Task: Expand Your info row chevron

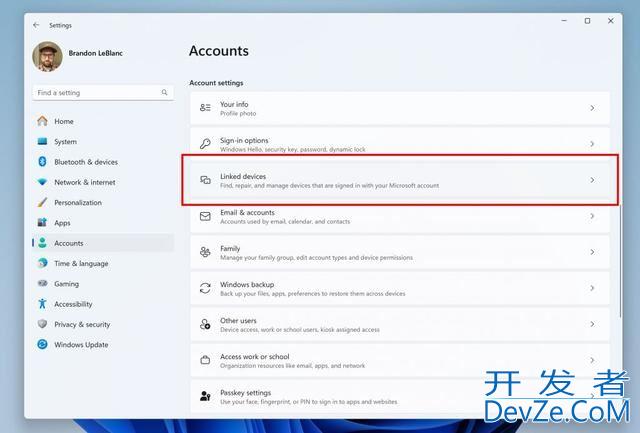Action: click(x=592, y=108)
